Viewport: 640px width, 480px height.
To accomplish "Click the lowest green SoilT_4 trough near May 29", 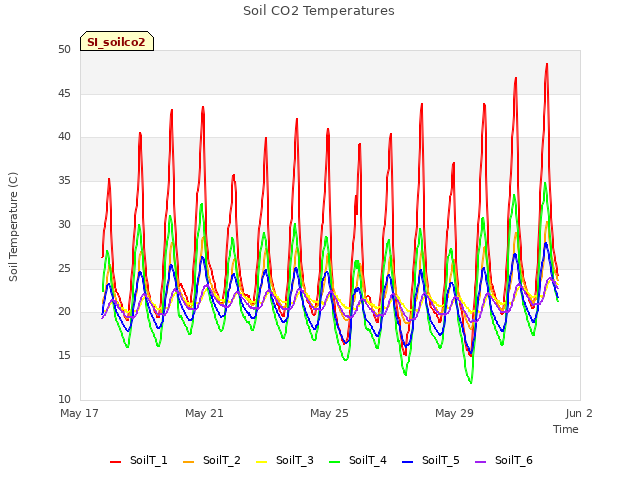I will point(471,382).
